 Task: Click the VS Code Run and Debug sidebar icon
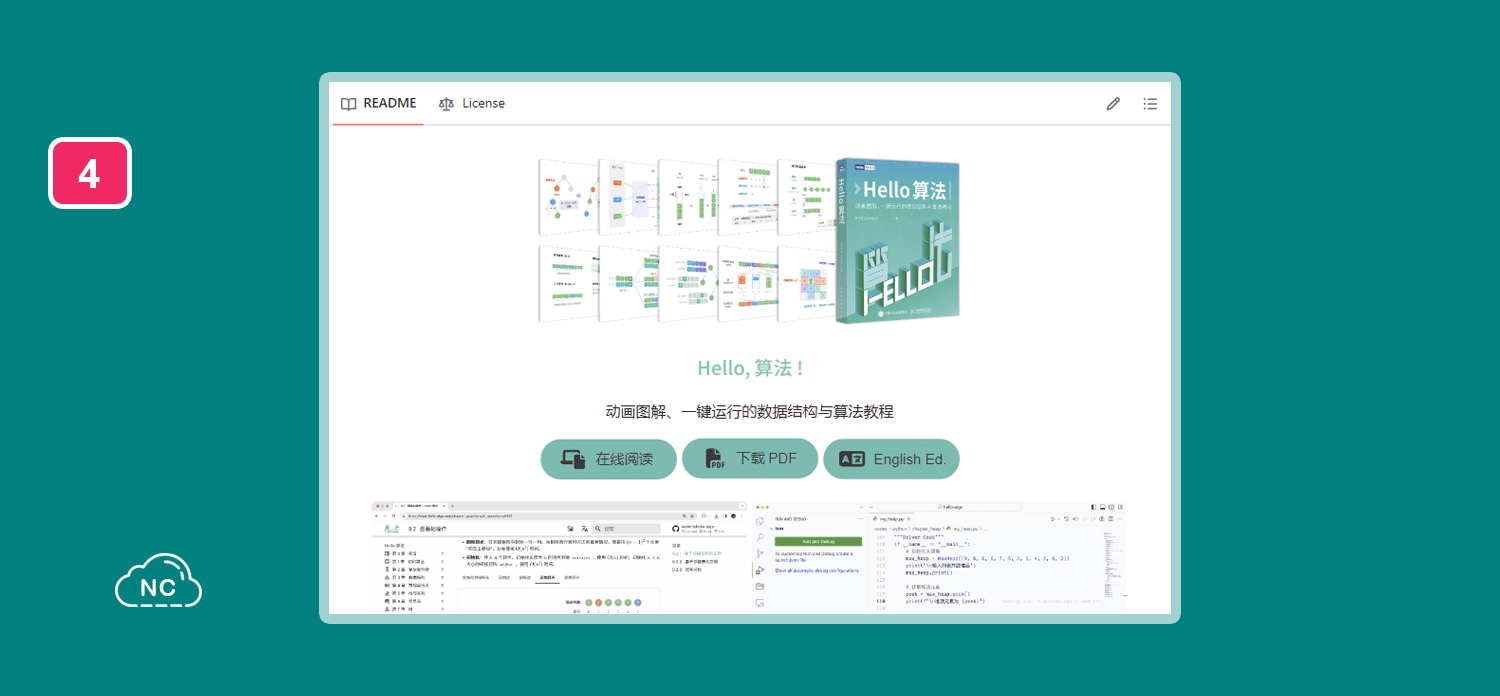[x=760, y=570]
